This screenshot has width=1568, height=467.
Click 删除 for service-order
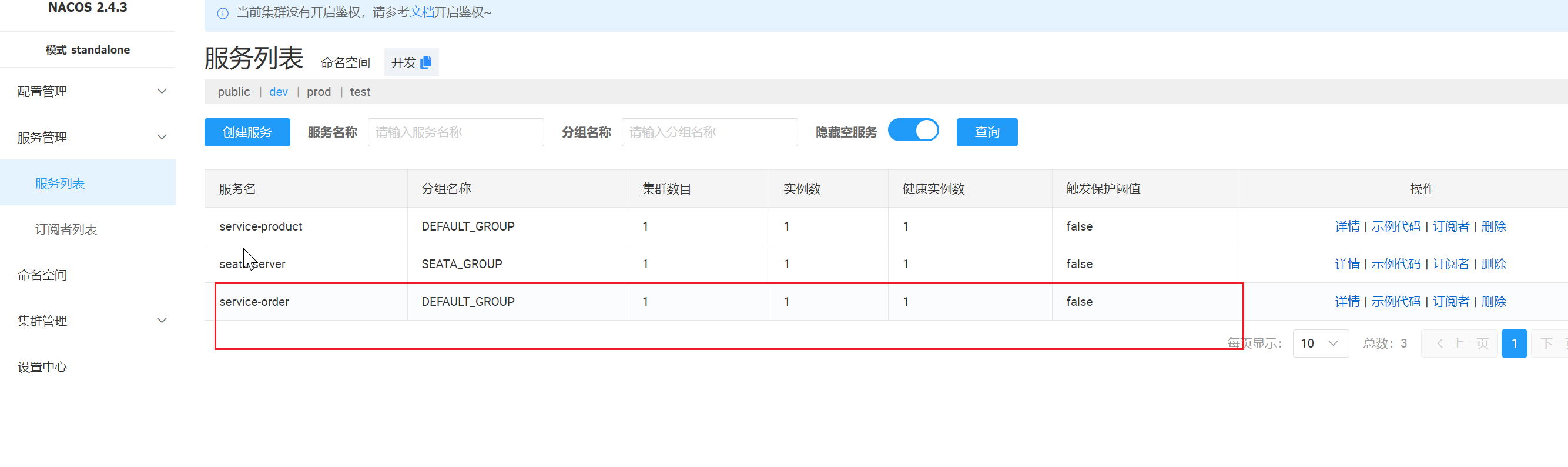point(1494,302)
